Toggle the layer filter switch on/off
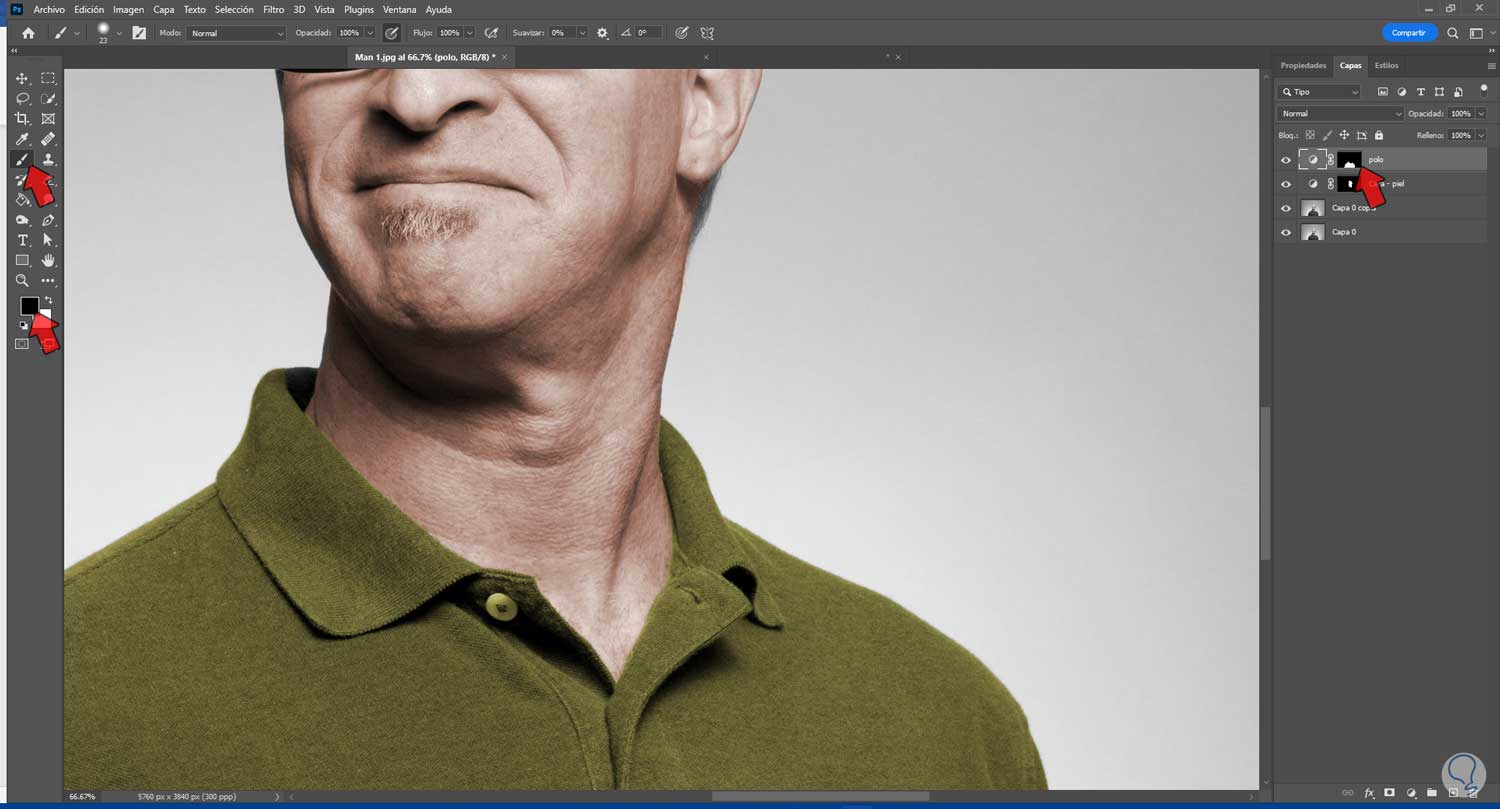The width and height of the screenshot is (1500, 809). coord(1483,89)
